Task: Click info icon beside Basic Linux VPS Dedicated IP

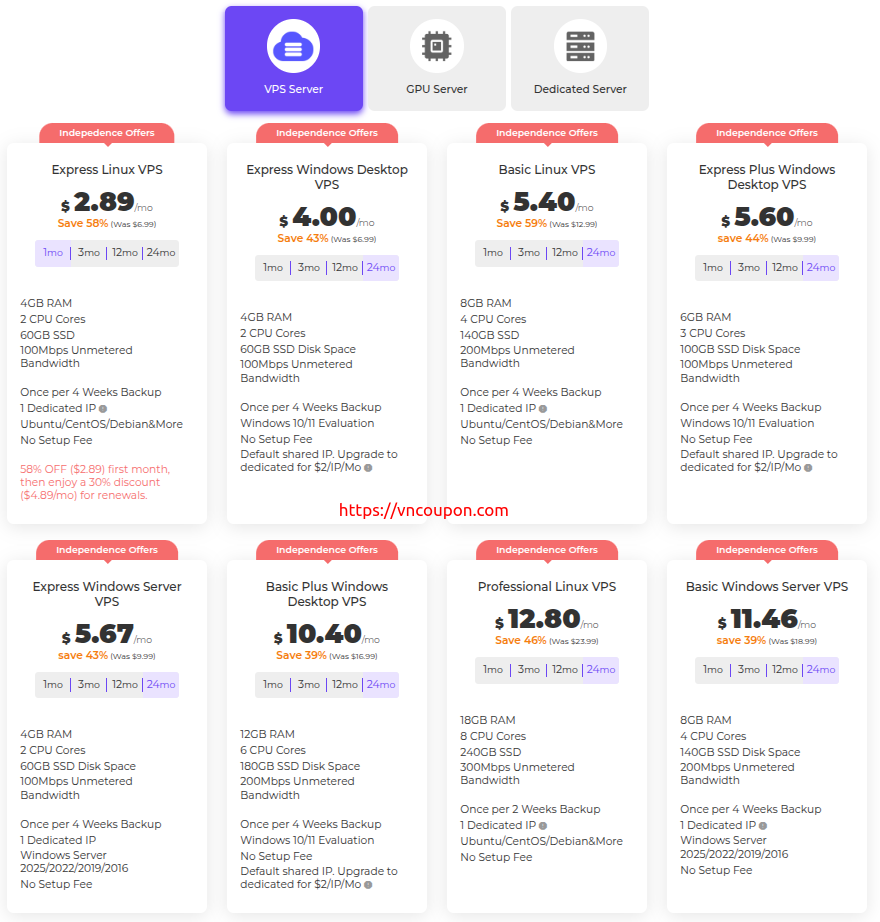Action: [x=543, y=409]
